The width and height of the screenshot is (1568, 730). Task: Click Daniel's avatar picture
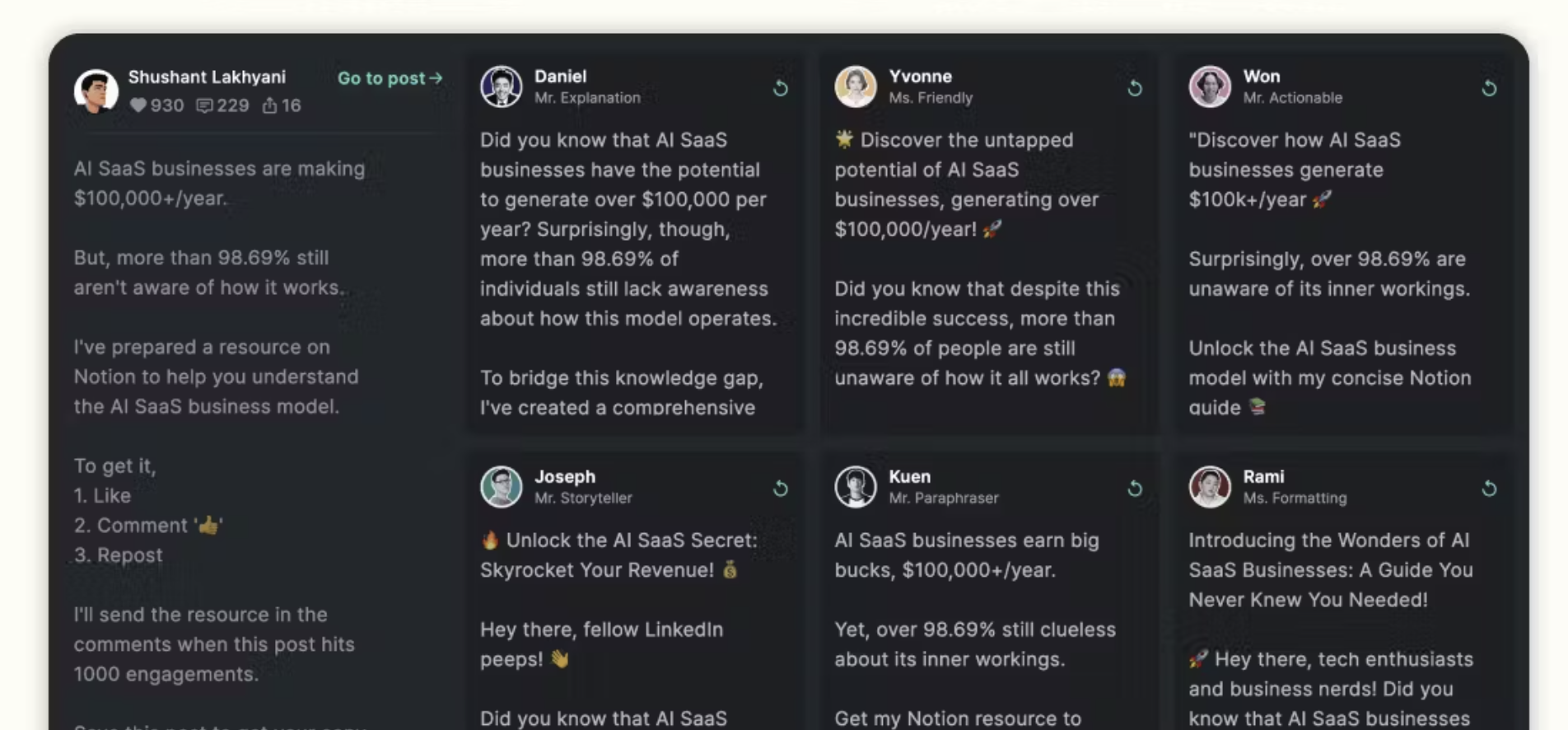click(x=502, y=87)
